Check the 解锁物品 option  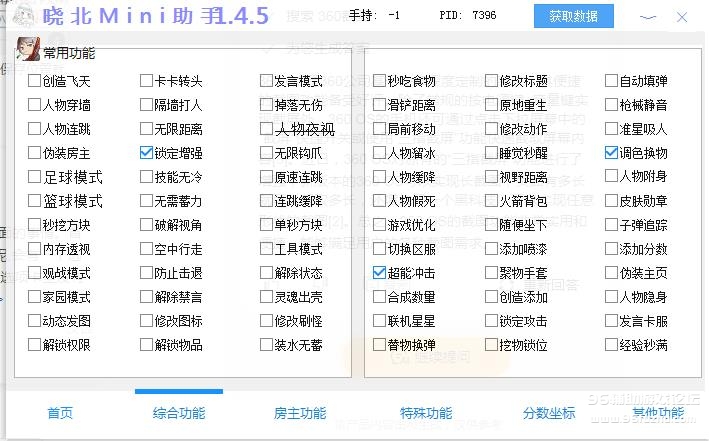point(147,345)
